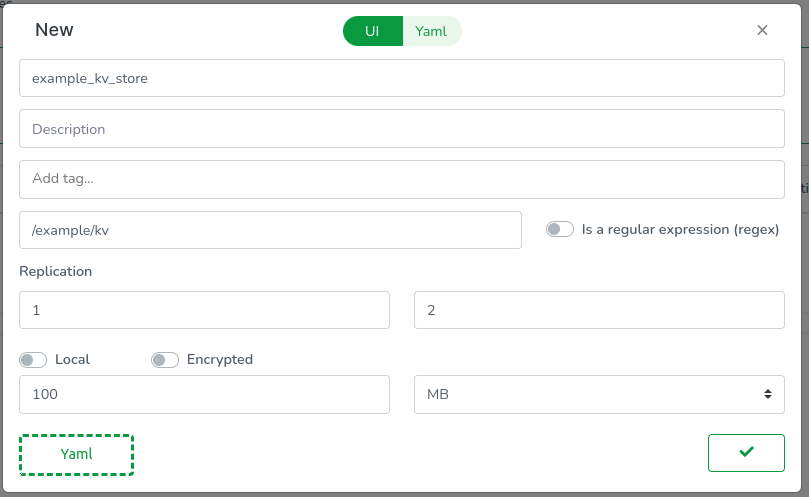Focus the example_kv_store name field
Image resolution: width=809 pixels, height=497 pixels.
coord(401,78)
